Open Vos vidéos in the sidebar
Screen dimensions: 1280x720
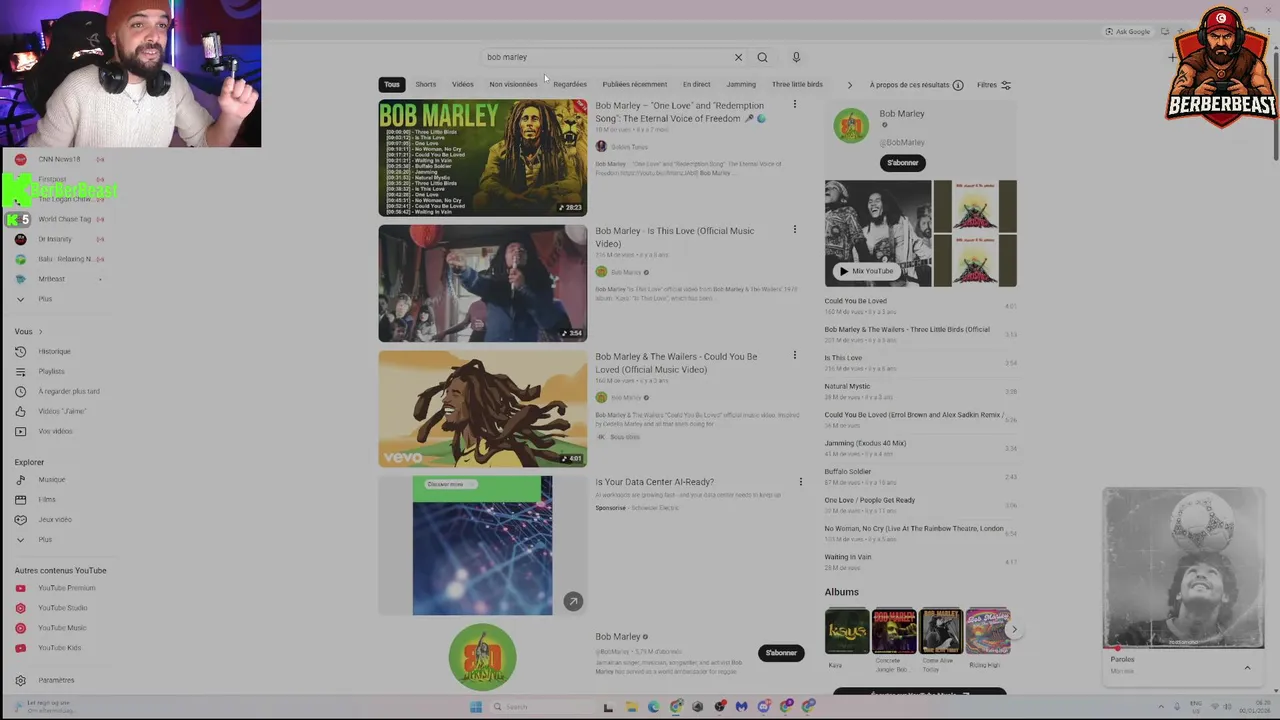55,432
